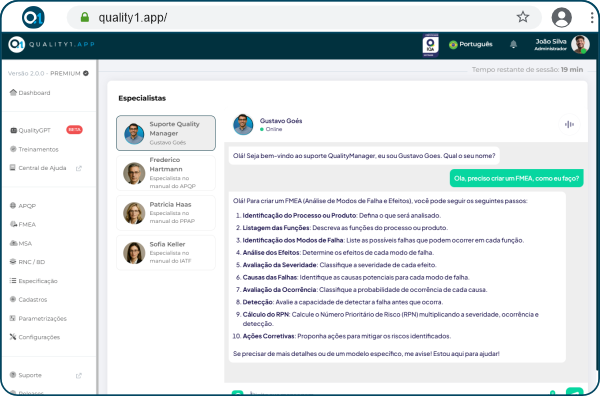
Task: Click the Dashboard home icon
Action: pyautogui.click(x=13, y=92)
